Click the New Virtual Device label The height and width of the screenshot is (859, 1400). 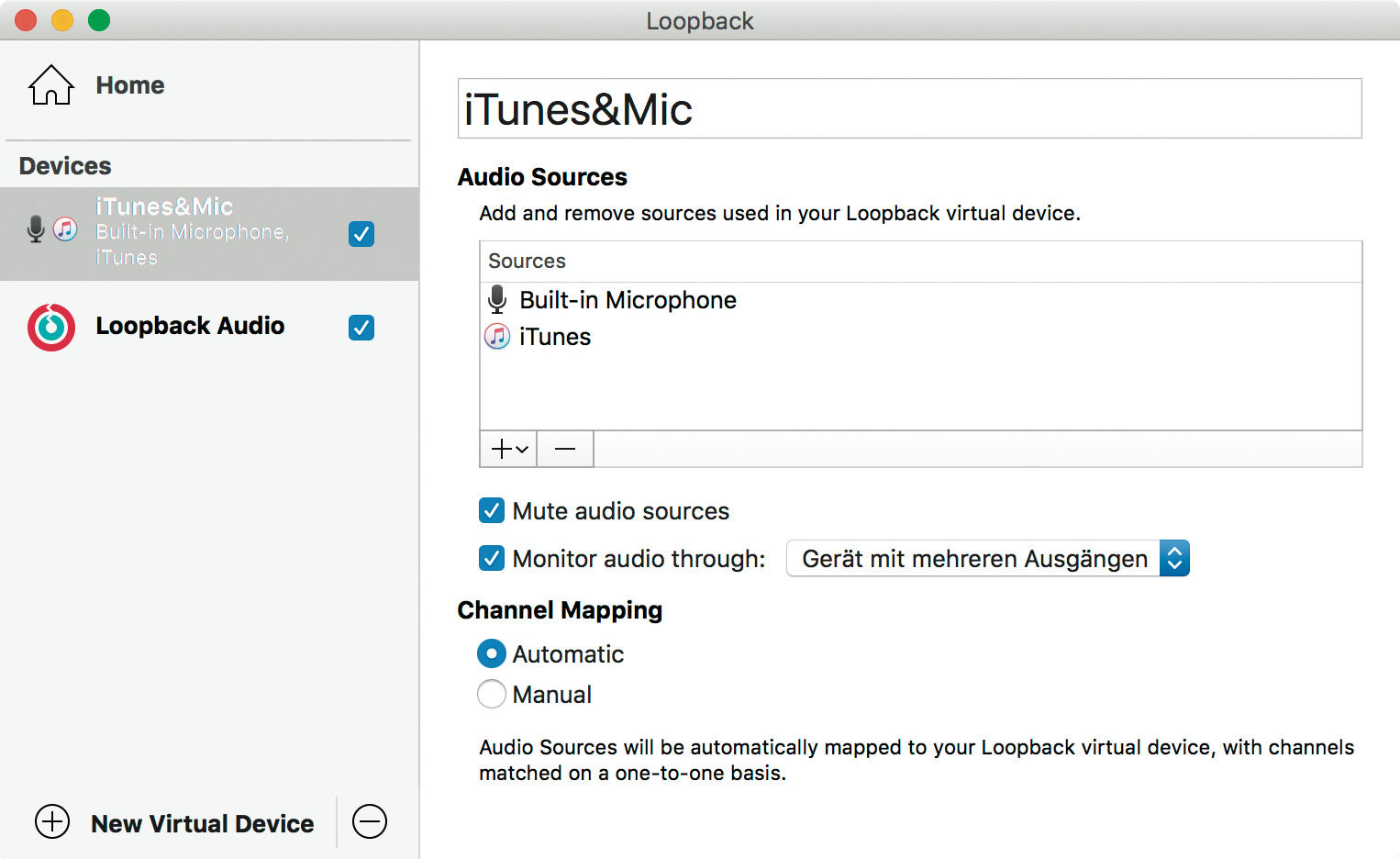[x=203, y=823]
